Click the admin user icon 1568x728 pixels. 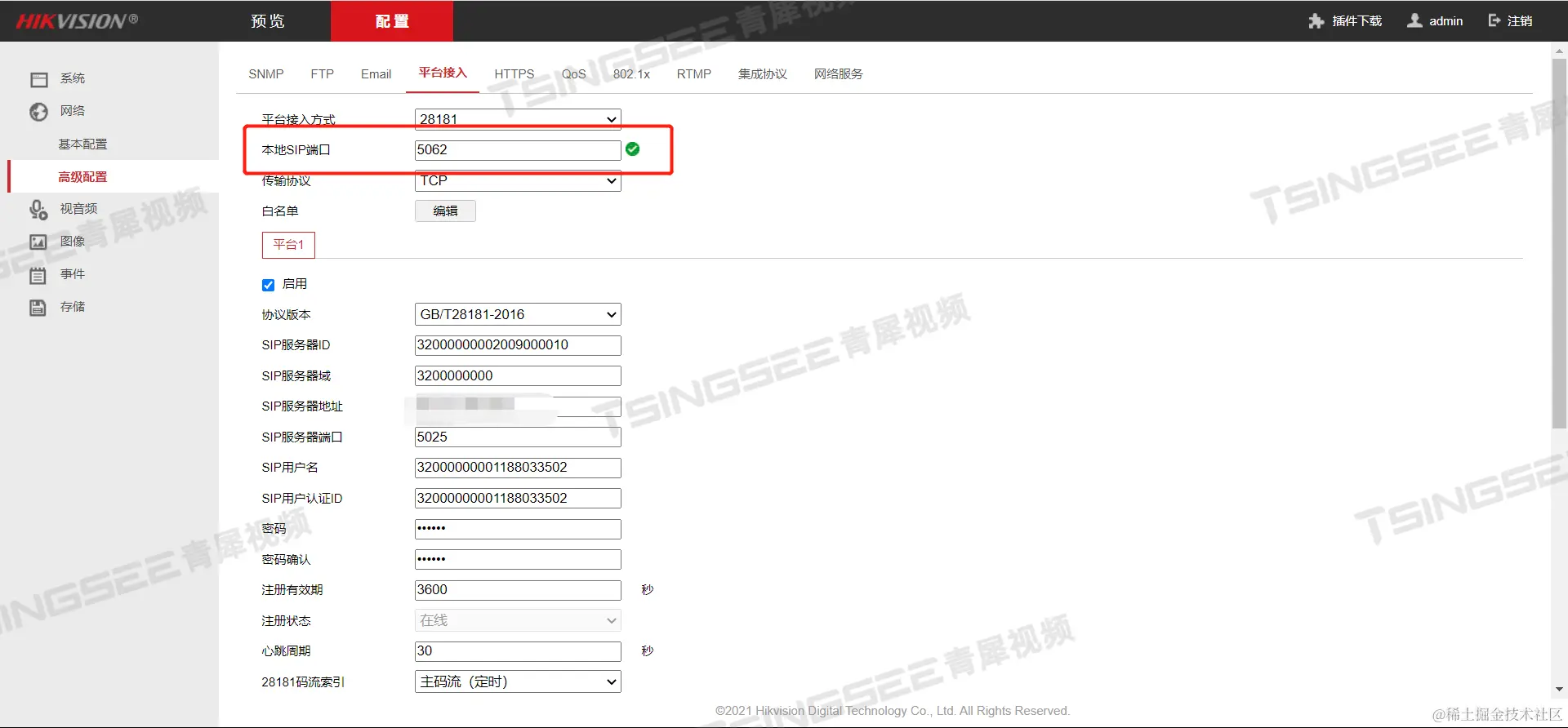(x=1414, y=20)
